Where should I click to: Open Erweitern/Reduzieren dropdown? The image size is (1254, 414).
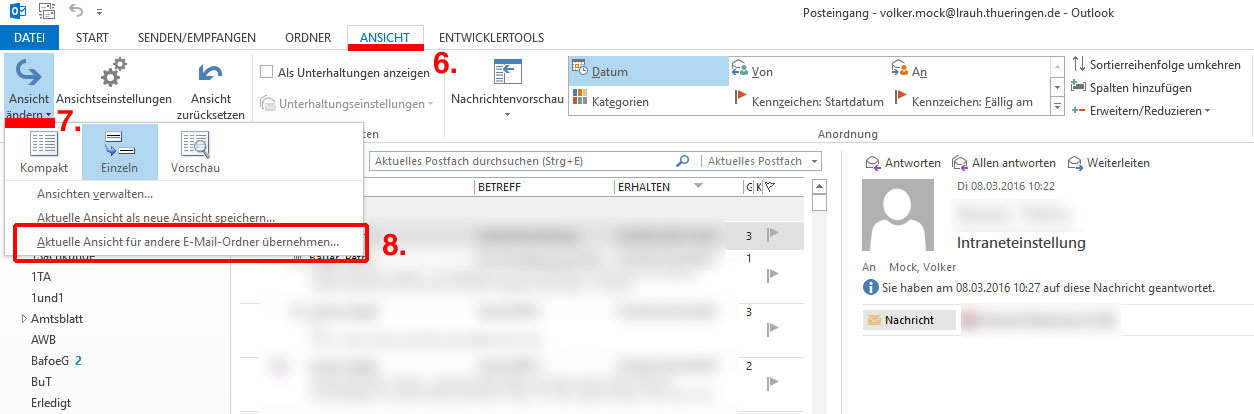(x=1141, y=110)
